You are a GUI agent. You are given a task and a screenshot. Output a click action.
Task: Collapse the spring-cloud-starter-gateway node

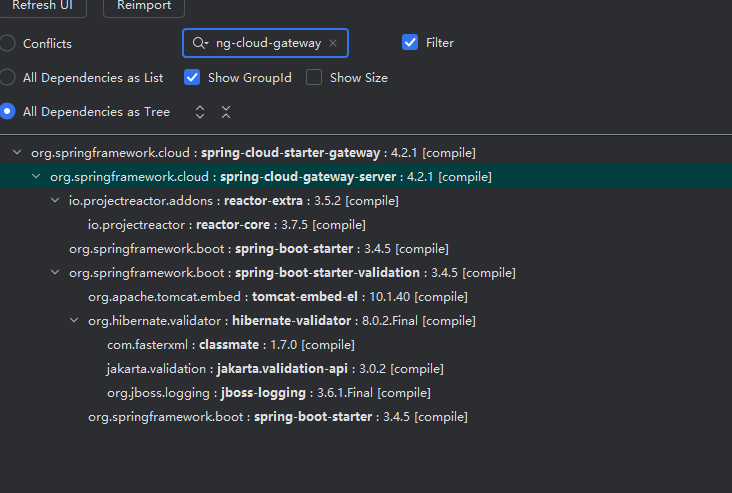(18, 153)
